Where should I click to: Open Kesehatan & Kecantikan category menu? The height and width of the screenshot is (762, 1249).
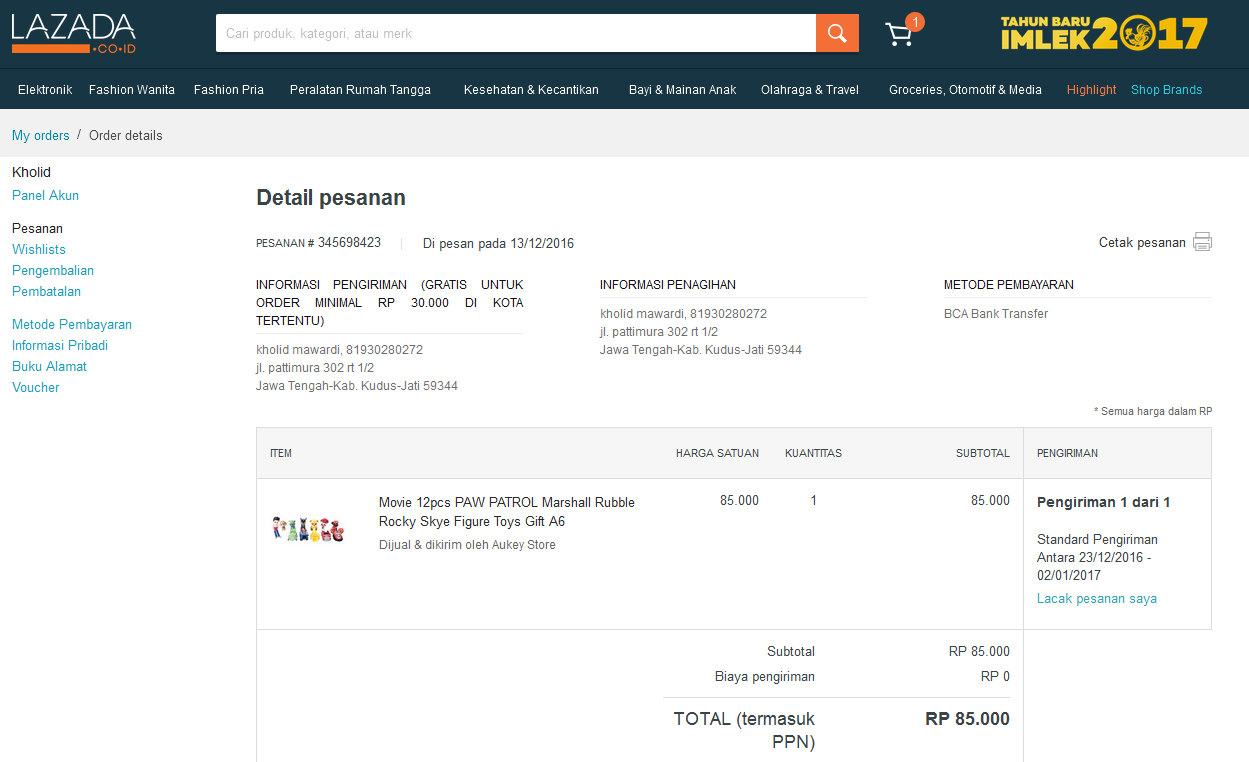(x=531, y=90)
